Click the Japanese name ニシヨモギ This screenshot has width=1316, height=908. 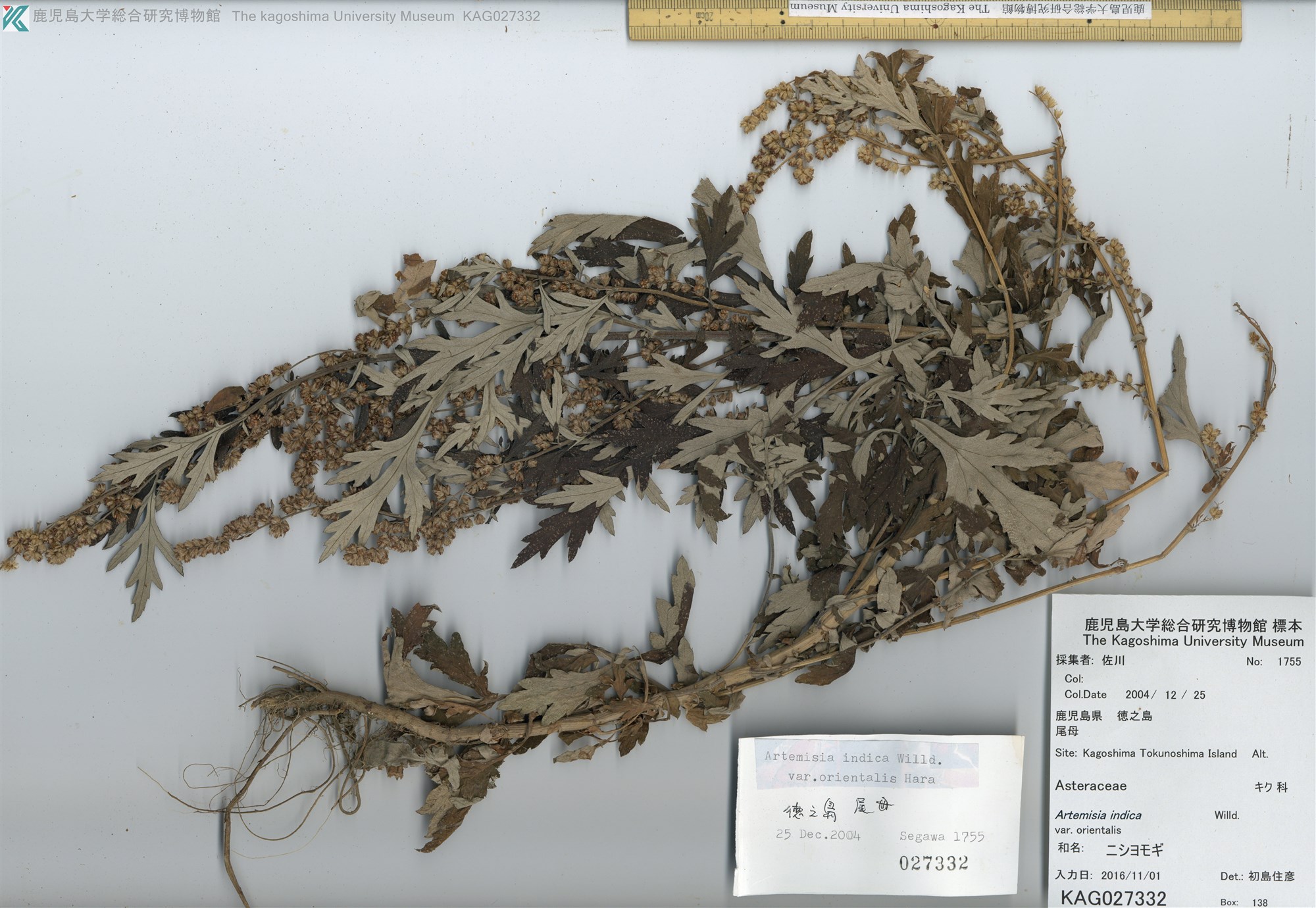pos(1134,850)
